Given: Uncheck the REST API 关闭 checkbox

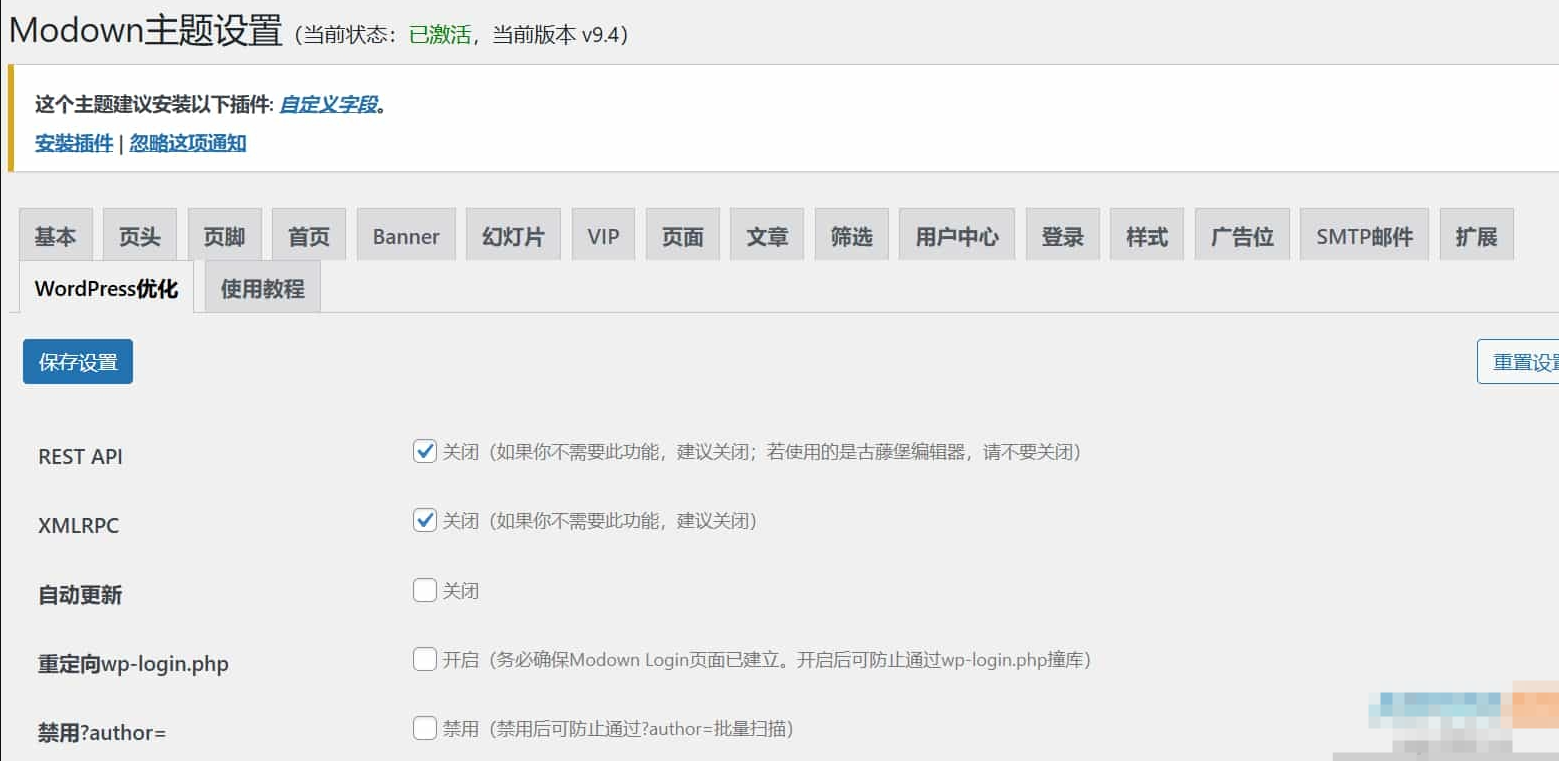Looking at the screenshot, I should tap(424, 452).
